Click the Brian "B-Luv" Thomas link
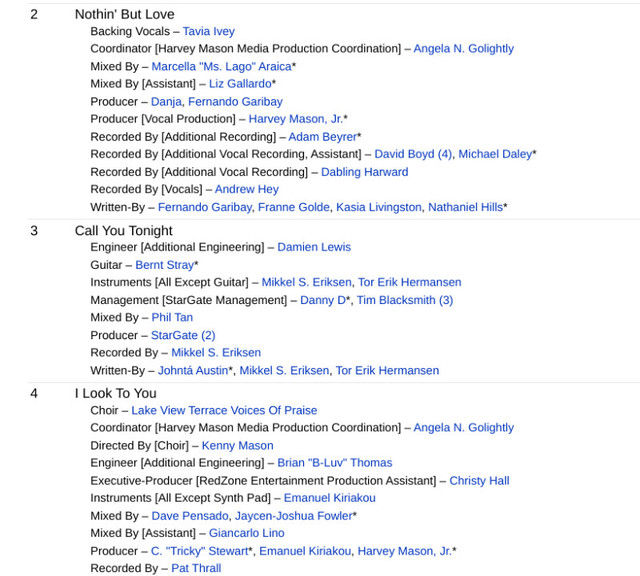640x576 pixels. click(x=335, y=463)
